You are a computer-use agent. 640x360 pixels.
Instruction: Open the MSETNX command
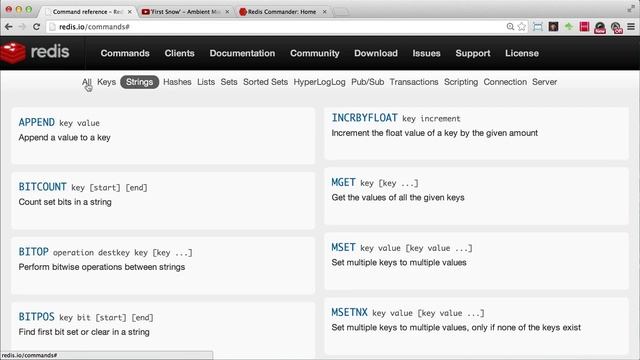pyautogui.click(x=349, y=312)
